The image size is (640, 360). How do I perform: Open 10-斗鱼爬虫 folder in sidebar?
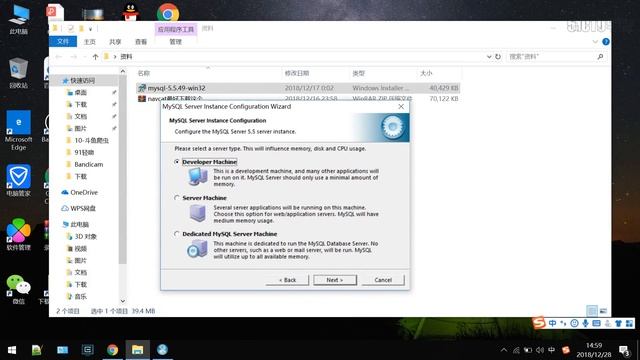click(91, 140)
